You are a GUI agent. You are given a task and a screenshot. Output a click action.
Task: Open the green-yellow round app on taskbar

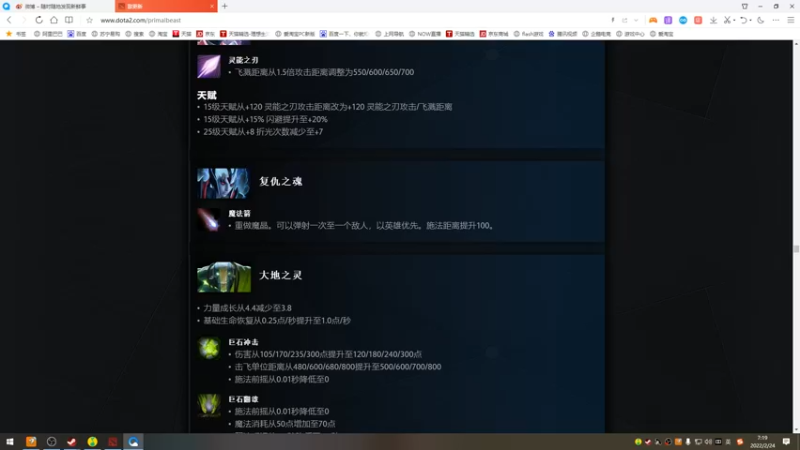pos(92,442)
